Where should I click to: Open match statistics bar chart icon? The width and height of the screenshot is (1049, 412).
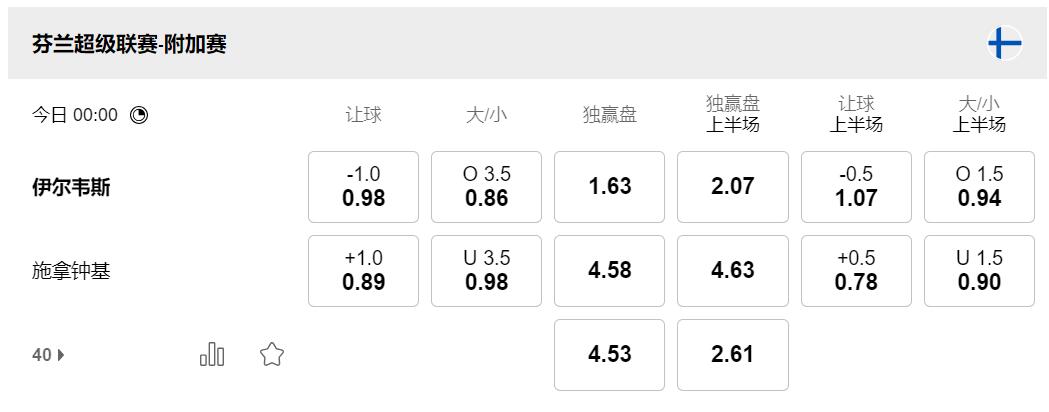pos(212,354)
